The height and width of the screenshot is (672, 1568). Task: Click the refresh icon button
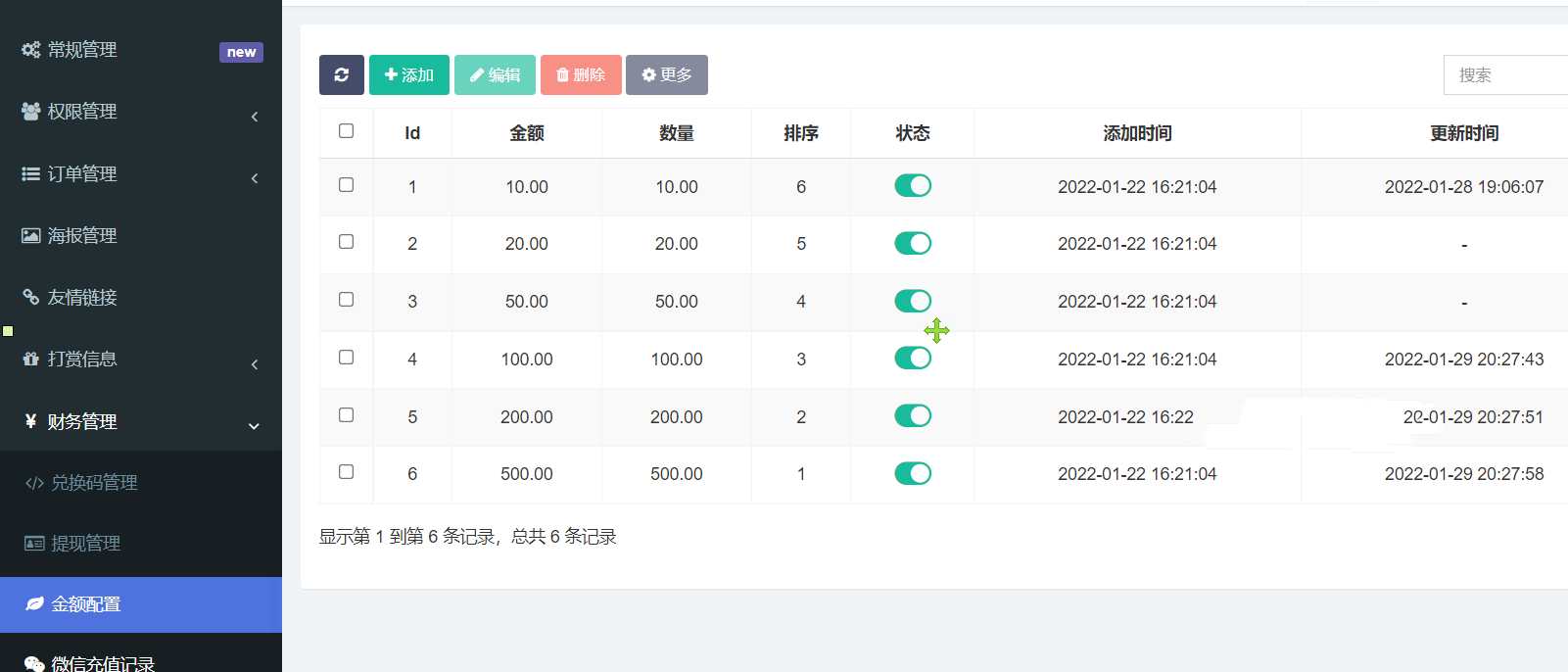click(x=341, y=74)
